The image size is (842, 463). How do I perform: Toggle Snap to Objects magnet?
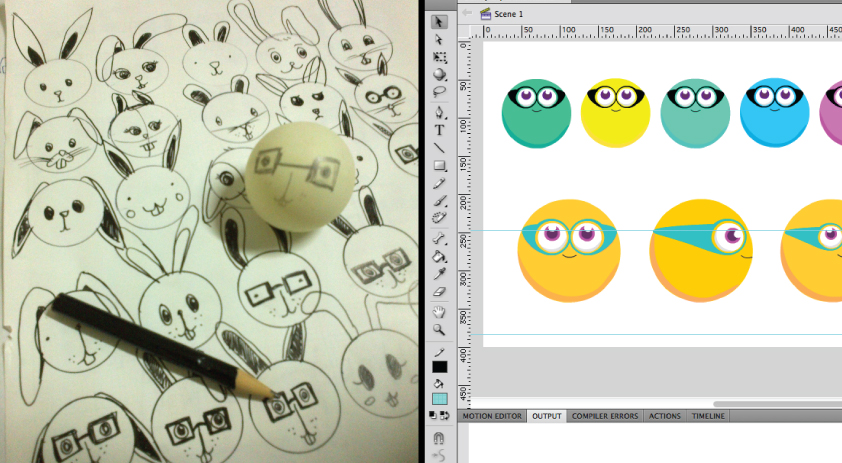439,438
